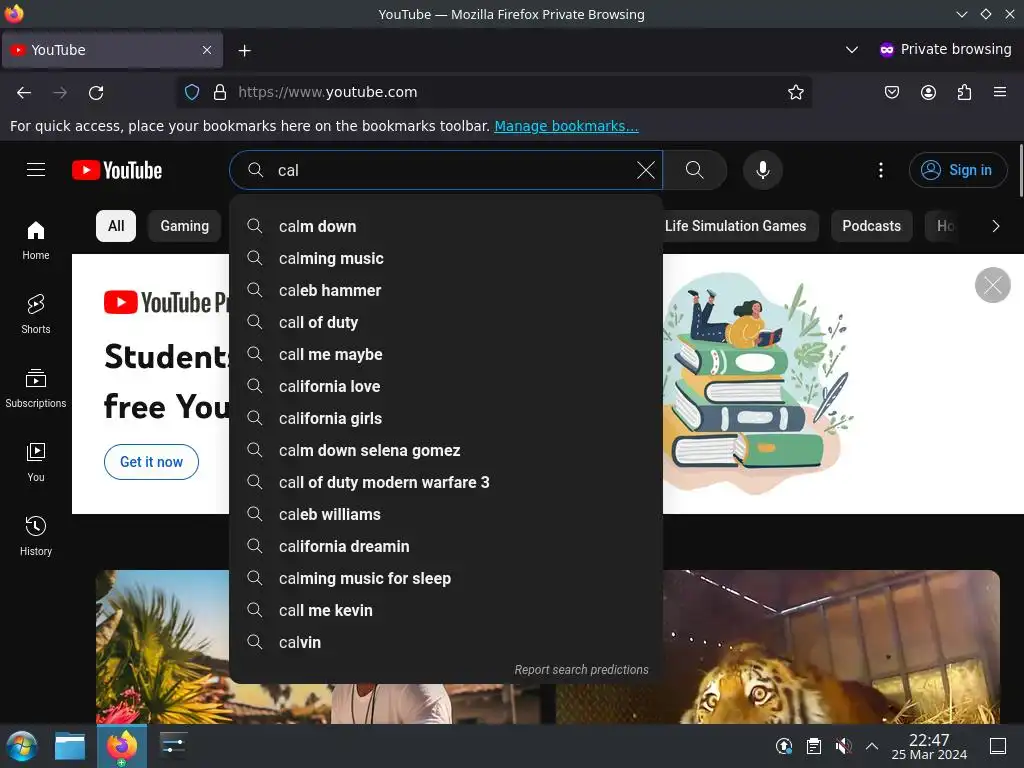
Task: Dismiss the YouTube Premium student banner
Action: 992,285
